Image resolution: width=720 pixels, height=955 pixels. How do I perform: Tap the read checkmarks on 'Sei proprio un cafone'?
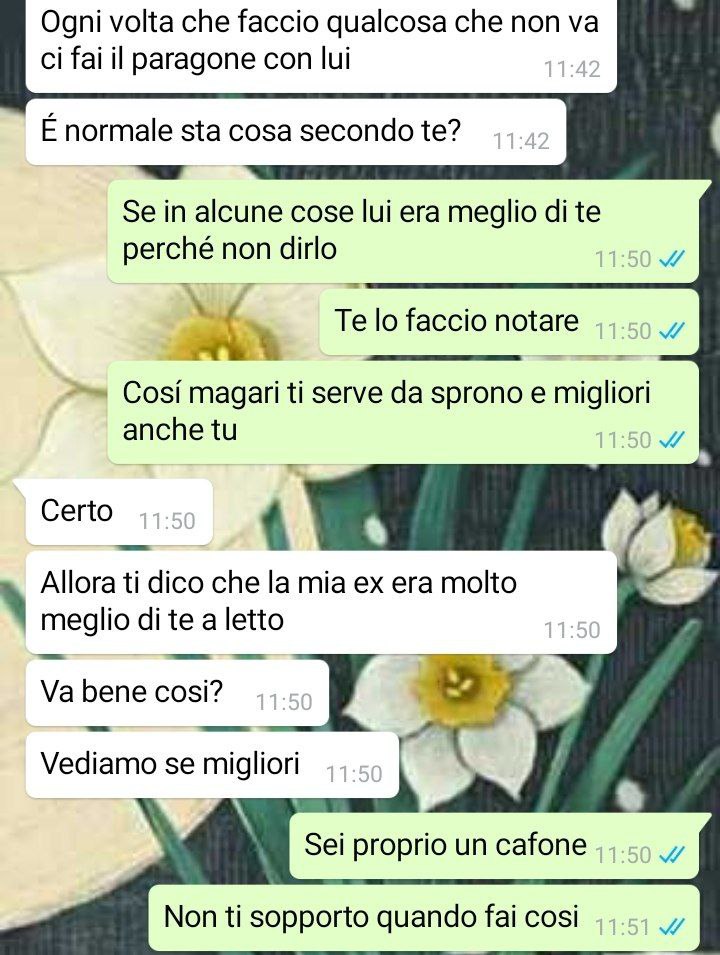(672, 855)
